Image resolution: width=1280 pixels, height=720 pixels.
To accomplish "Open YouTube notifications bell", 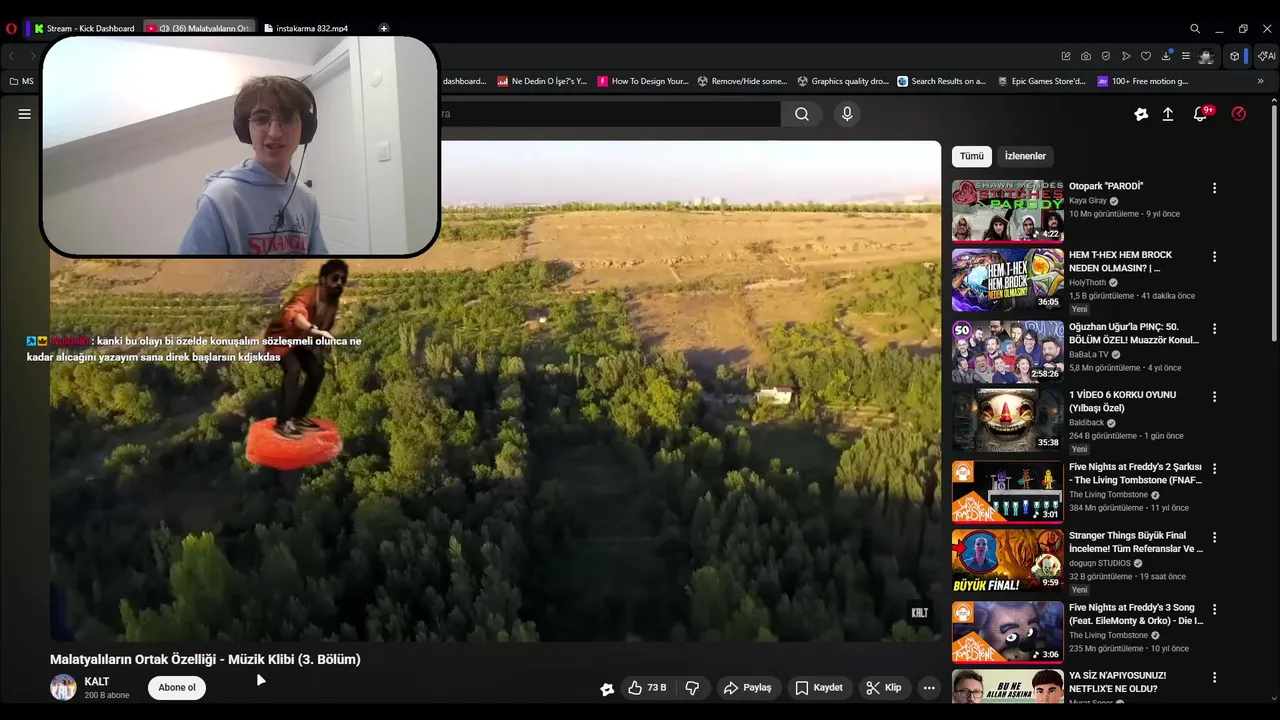I will (1201, 114).
